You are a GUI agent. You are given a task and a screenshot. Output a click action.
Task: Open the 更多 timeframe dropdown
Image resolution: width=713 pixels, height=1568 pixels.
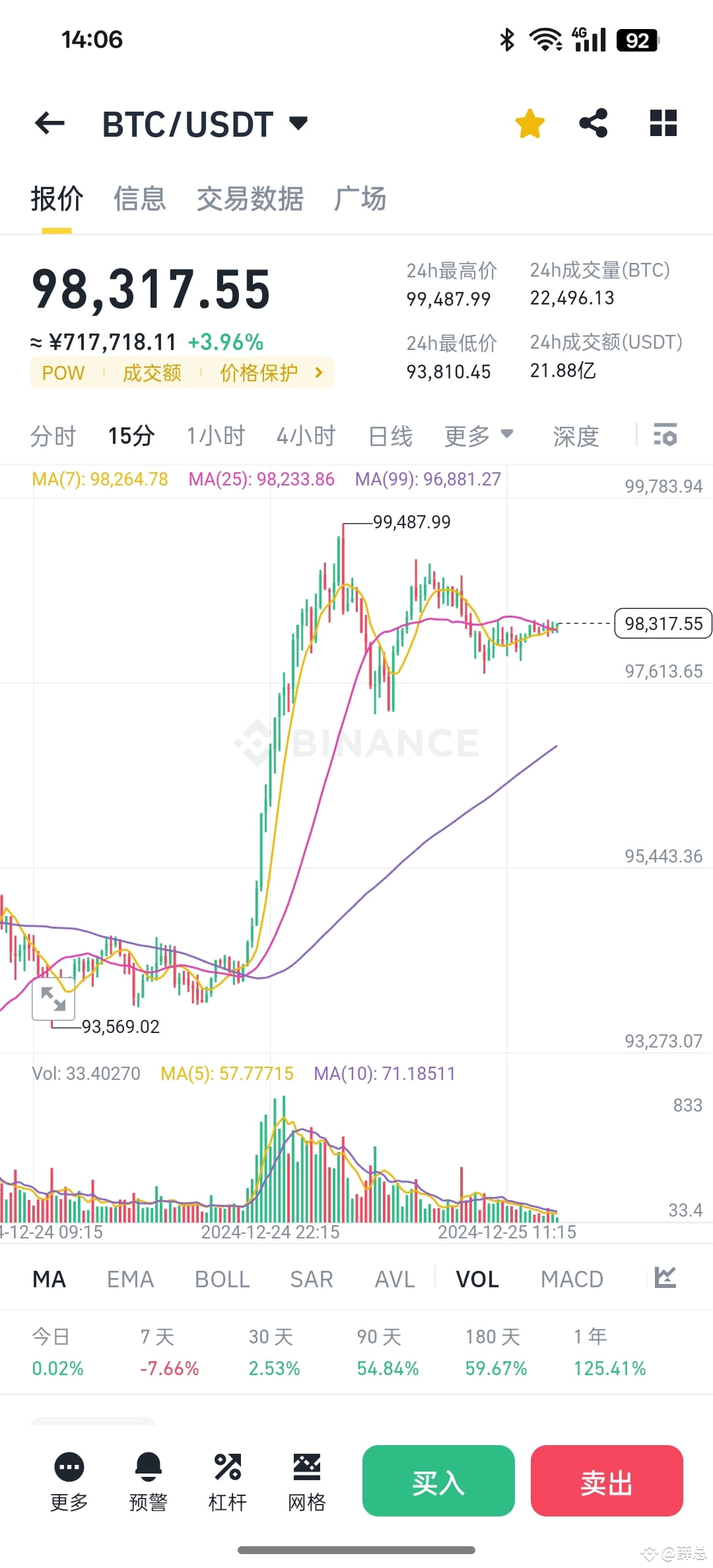(x=479, y=435)
